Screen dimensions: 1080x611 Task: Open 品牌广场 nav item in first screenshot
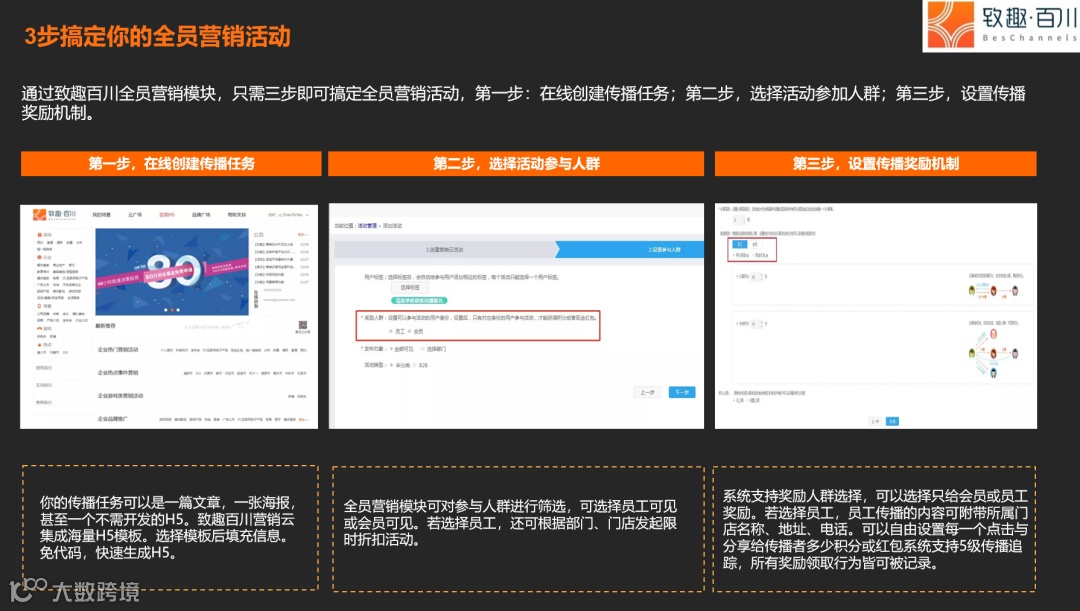click(x=201, y=215)
